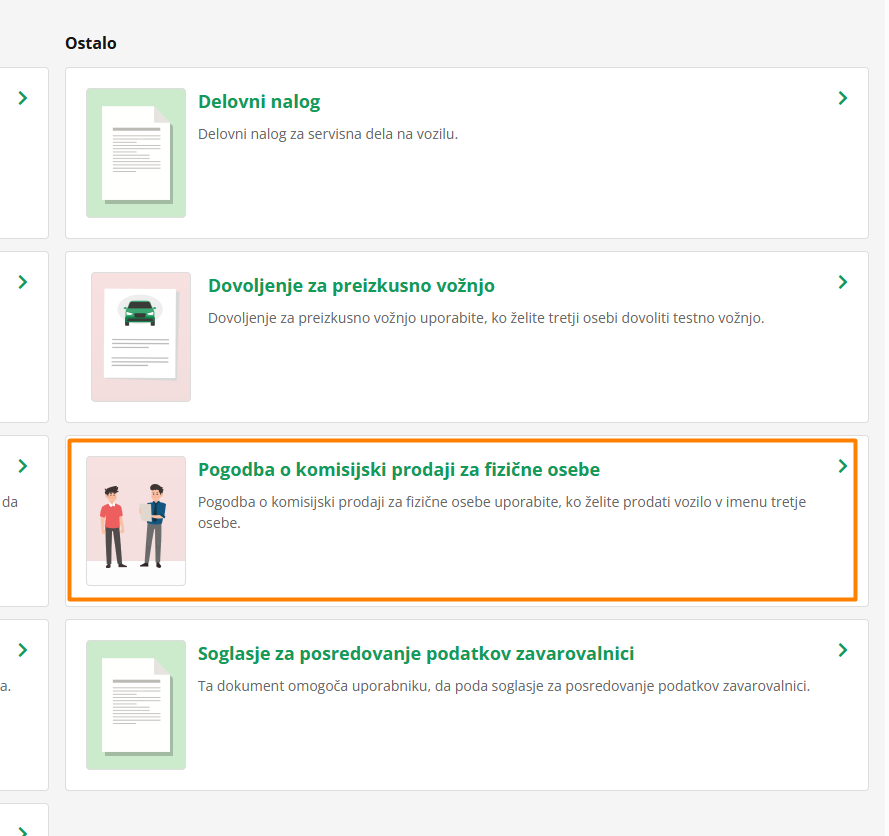Click the Delovni nalog document icon

click(136, 153)
